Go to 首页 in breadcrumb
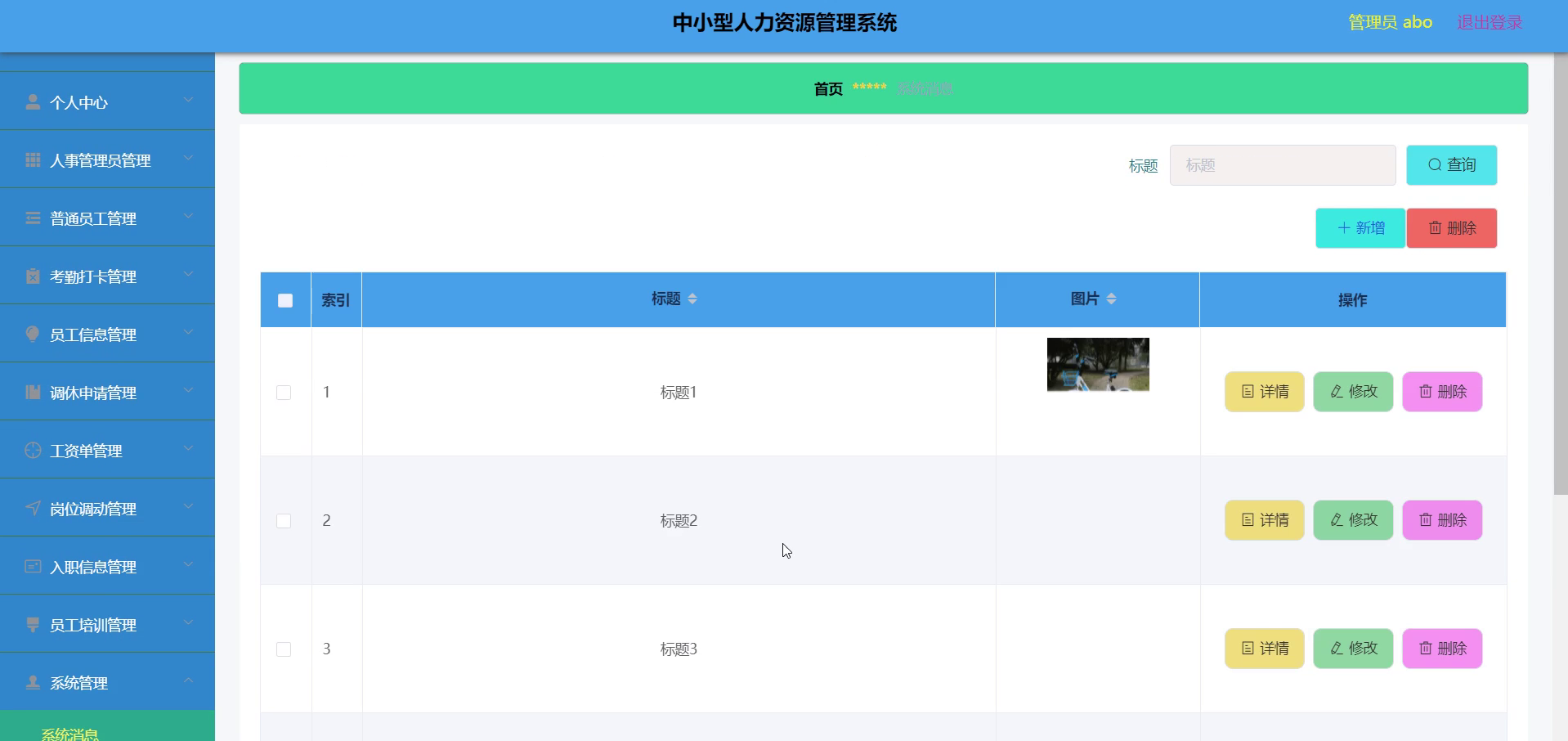Image resolution: width=1568 pixels, height=741 pixels. 828,88
